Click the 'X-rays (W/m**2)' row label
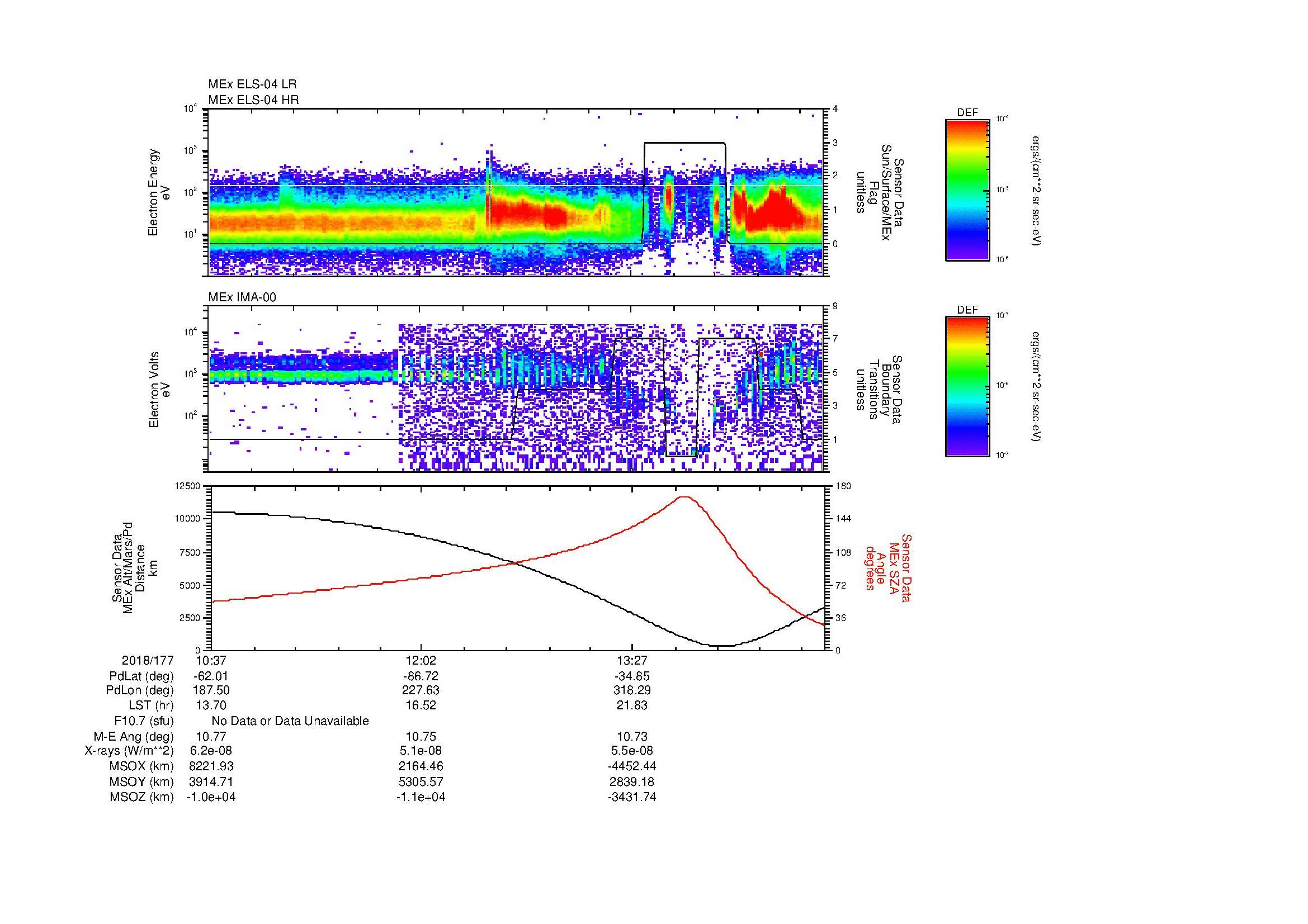 pos(129,751)
